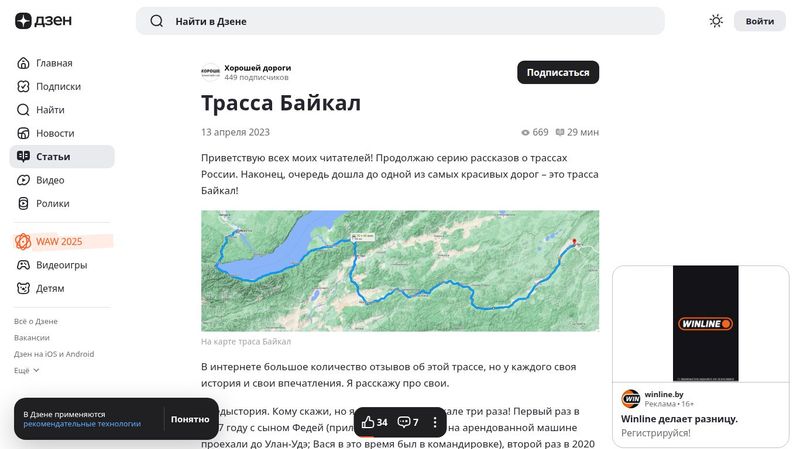800x449 pixels.
Task: Open the "WAW 2025" promo item
Action: click(x=59, y=241)
